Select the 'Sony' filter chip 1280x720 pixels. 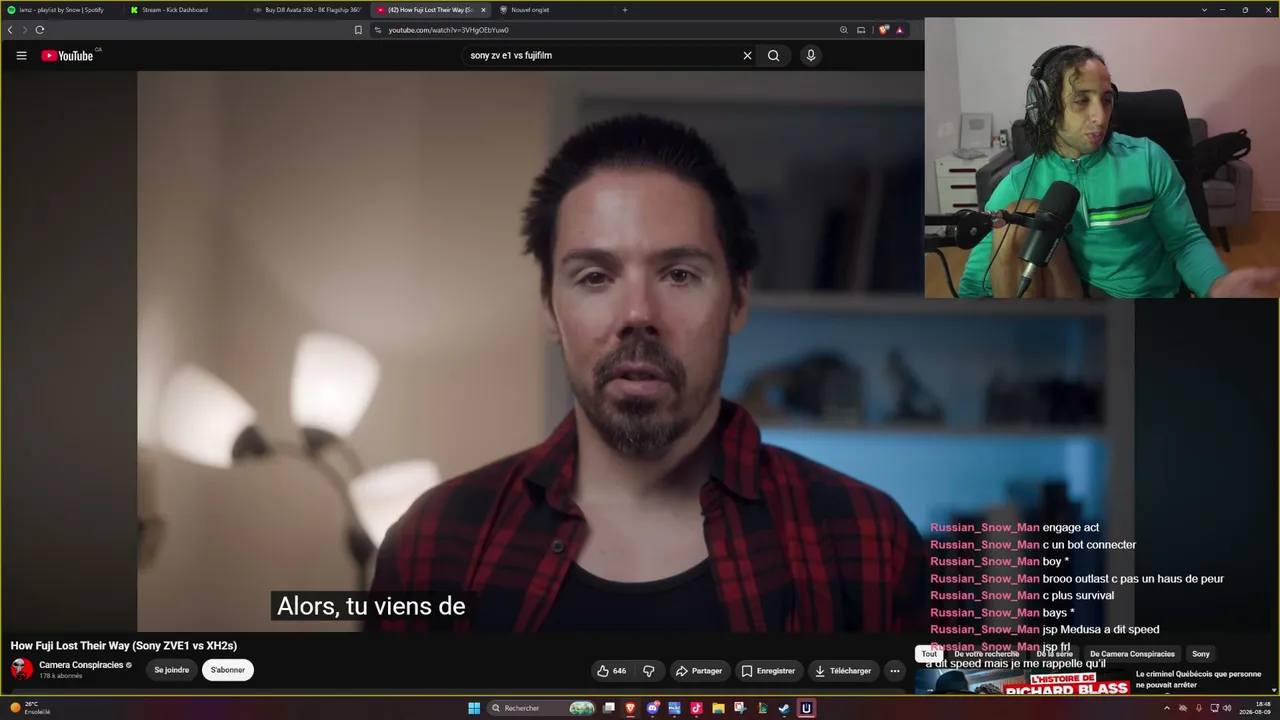coord(1201,654)
